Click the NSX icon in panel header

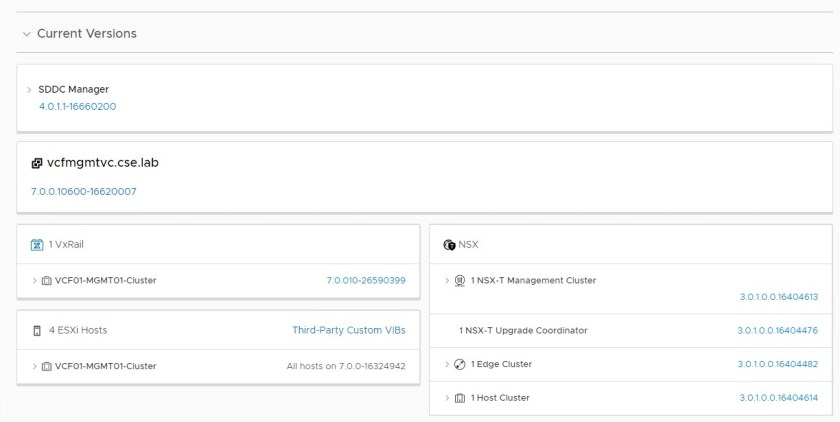(449, 245)
